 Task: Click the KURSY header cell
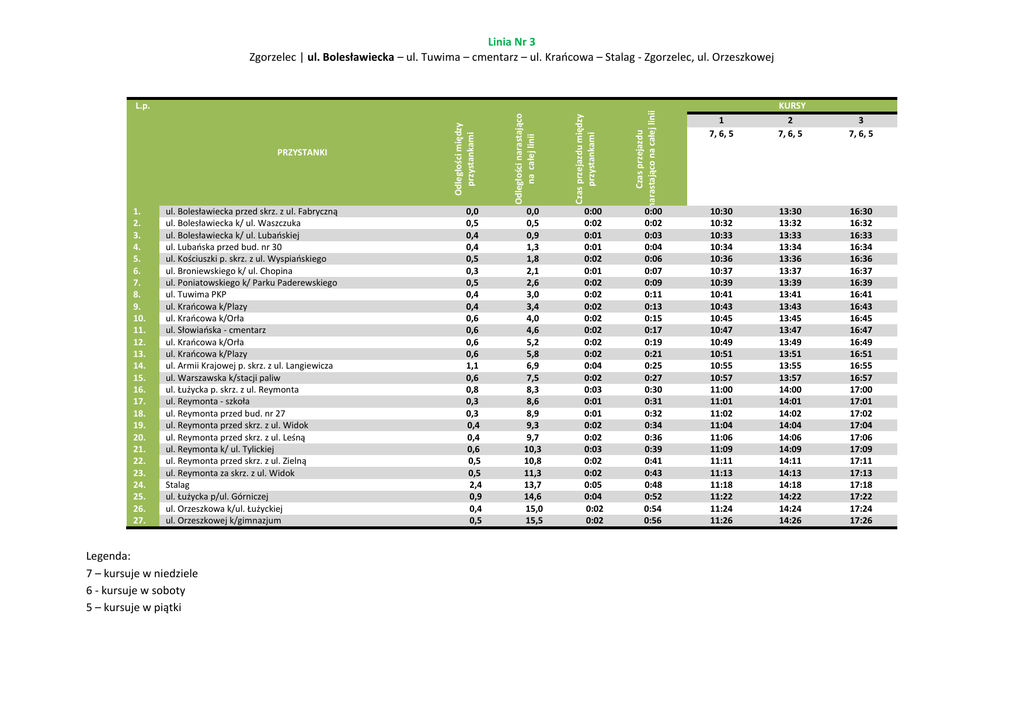[791, 105]
